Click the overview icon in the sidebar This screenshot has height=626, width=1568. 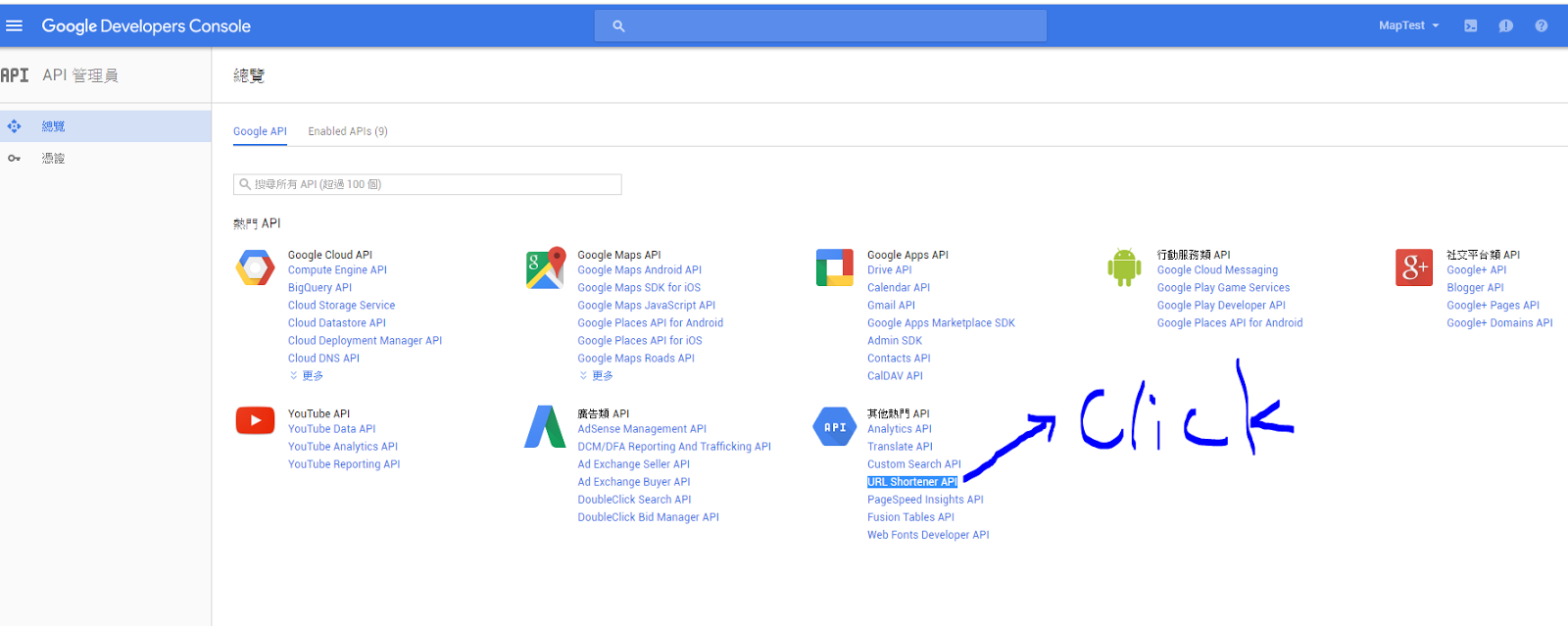(x=14, y=126)
